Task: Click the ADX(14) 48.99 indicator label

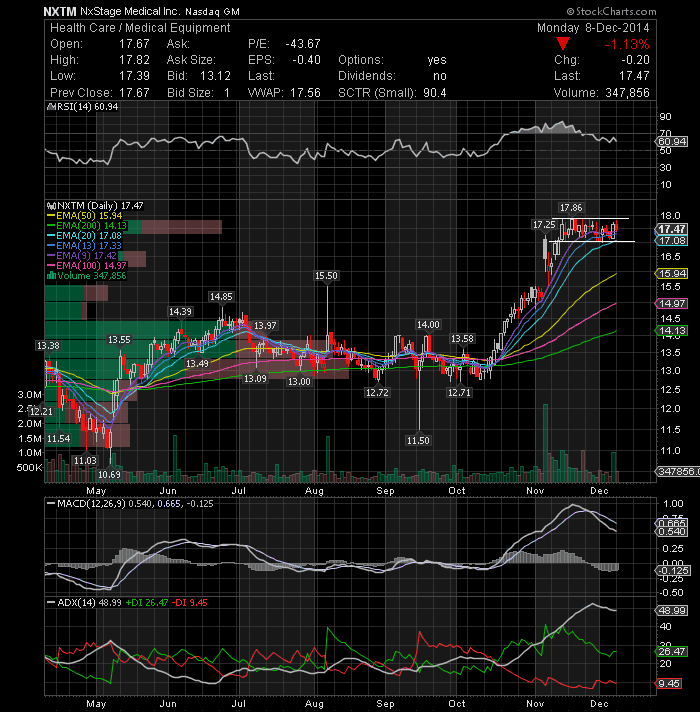Action: click(x=84, y=603)
